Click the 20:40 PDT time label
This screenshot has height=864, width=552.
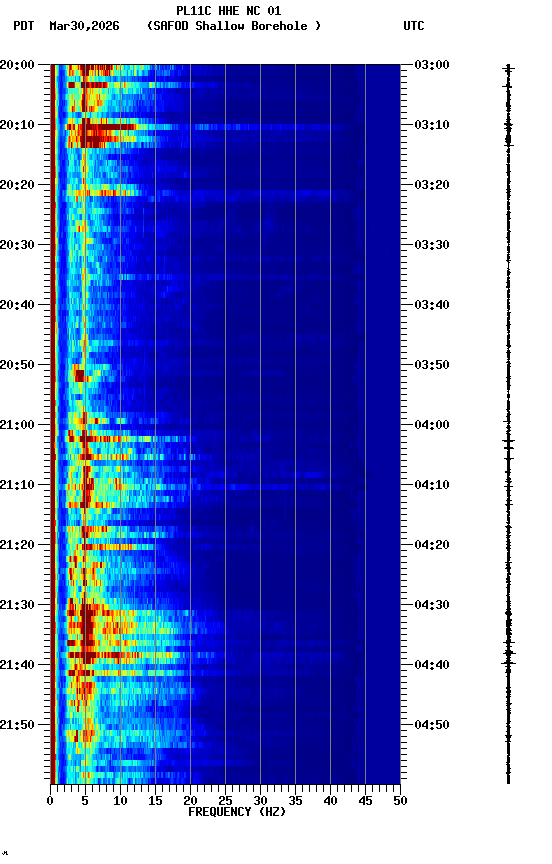[17, 305]
